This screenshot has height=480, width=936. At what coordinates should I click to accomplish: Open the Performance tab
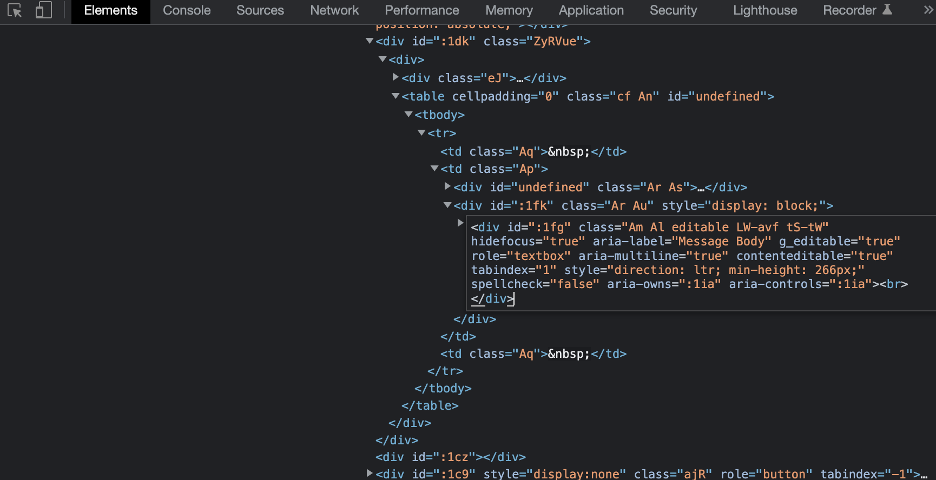[422, 10]
